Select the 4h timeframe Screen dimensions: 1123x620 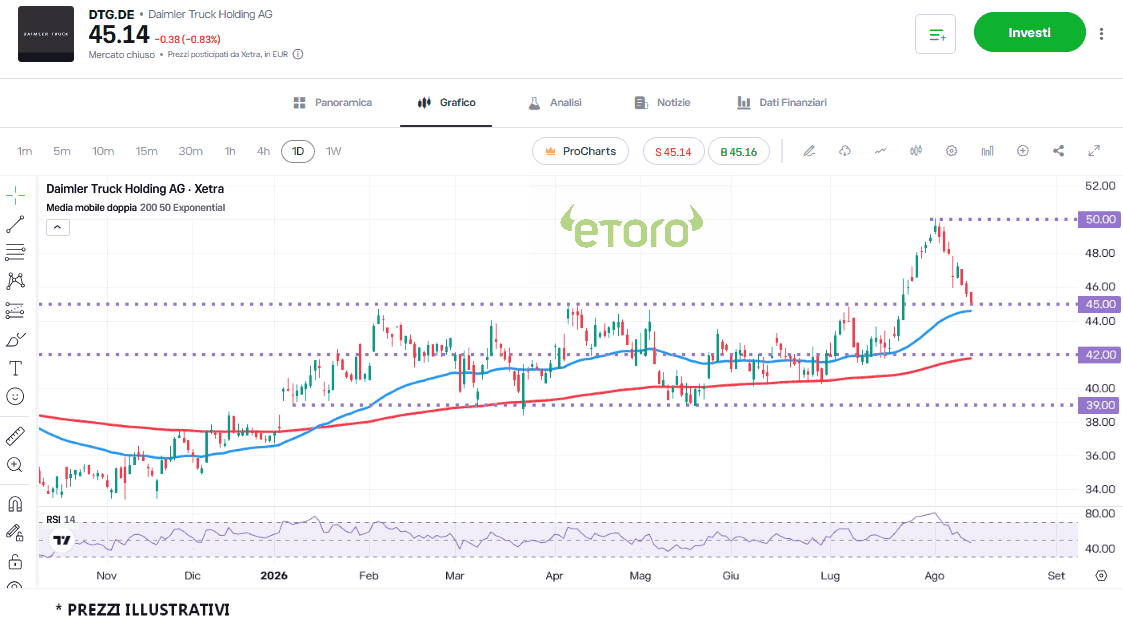coord(264,151)
